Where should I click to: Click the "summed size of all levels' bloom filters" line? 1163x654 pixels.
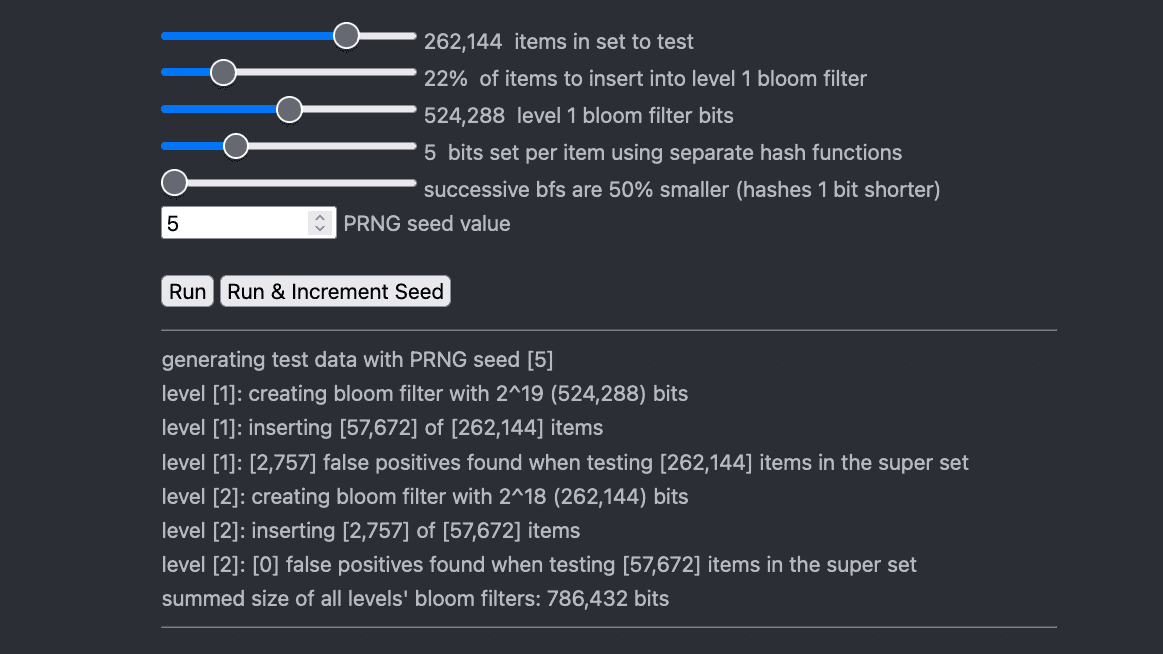pyautogui.click(x=415, y=599)
